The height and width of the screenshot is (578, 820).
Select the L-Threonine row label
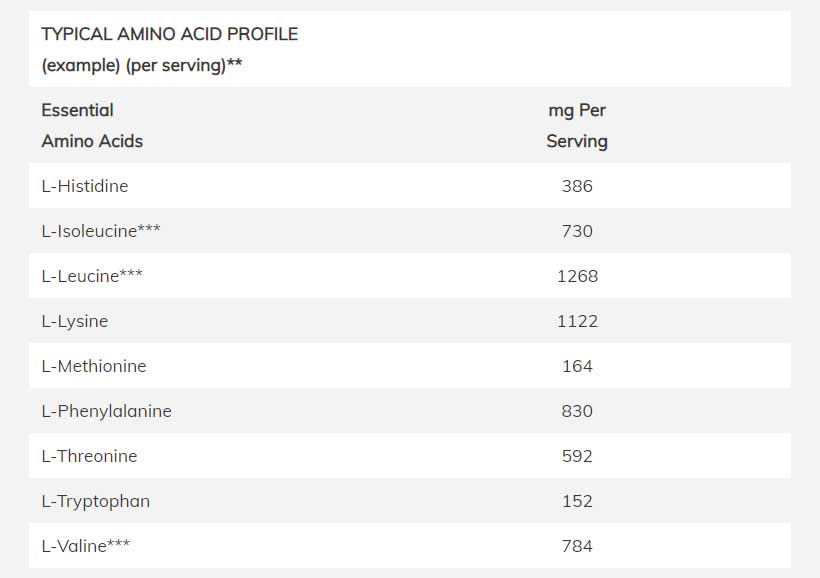coord(90,456)
